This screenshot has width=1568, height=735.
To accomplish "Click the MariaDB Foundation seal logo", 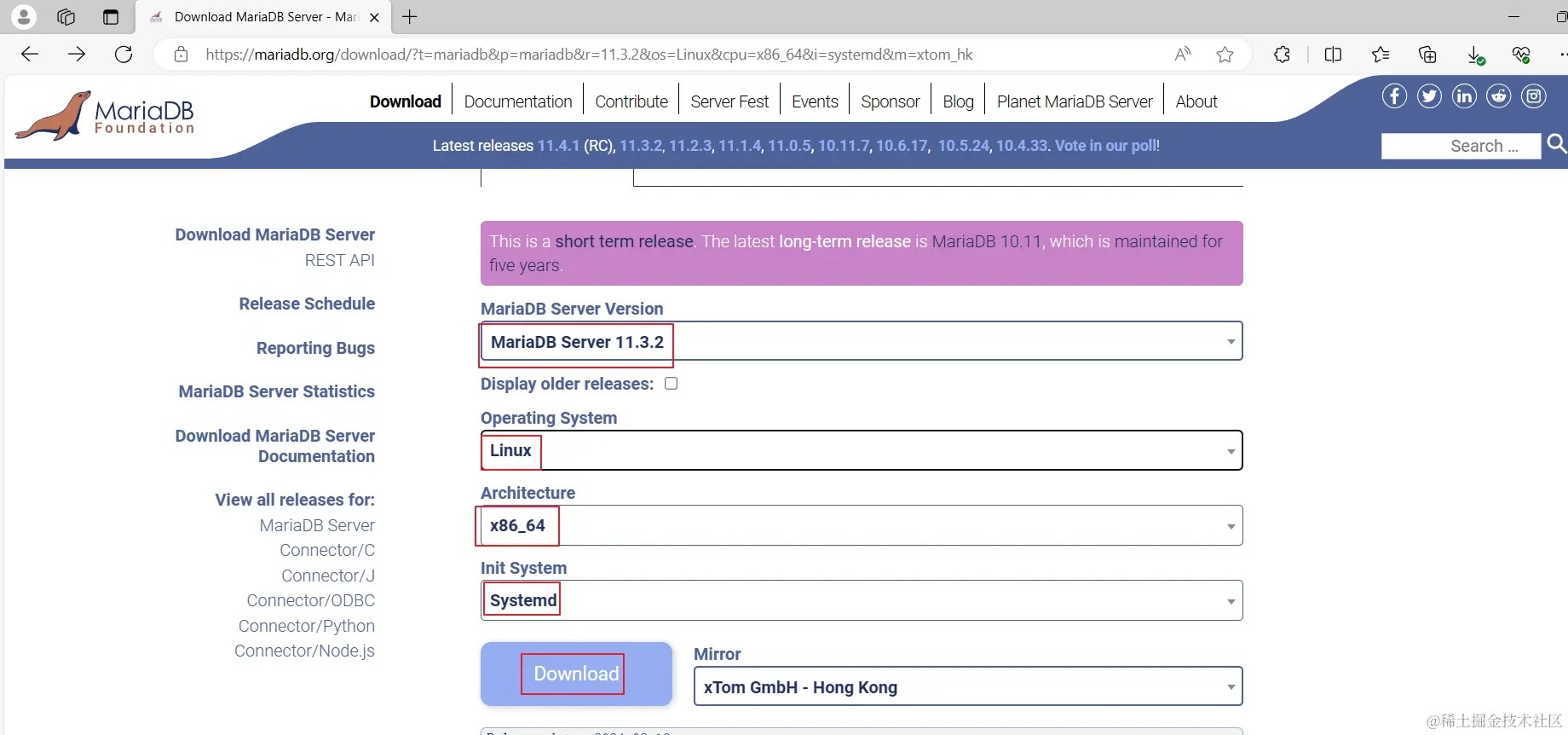I will click(105, 115).
